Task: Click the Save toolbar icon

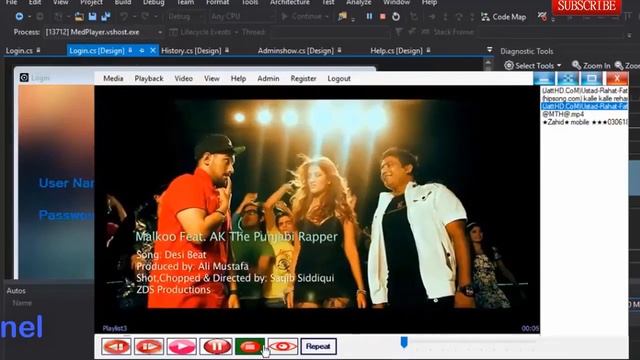Action: click(x=93, y=17)
